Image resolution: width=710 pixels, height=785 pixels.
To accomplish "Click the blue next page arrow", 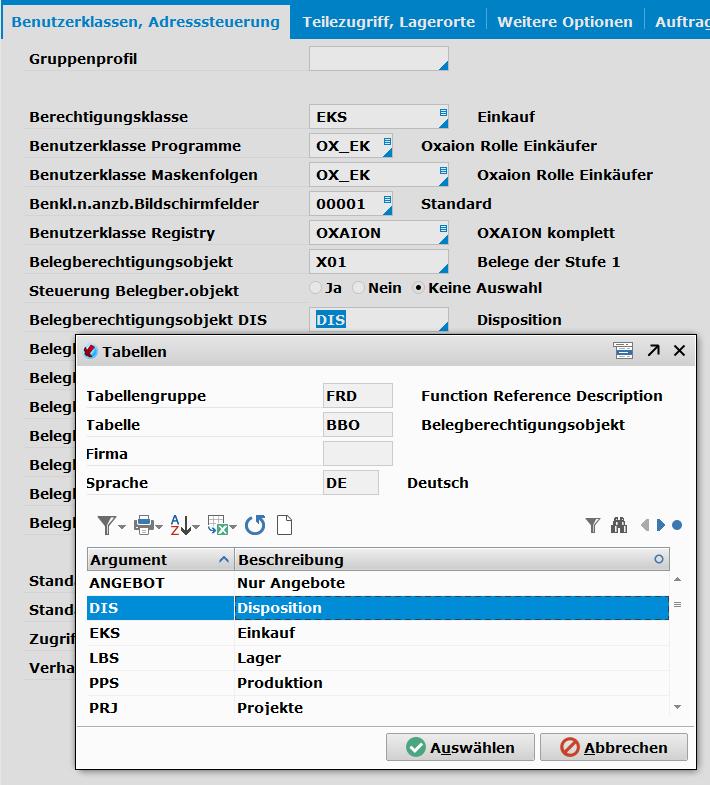I will tap(661, 525).
